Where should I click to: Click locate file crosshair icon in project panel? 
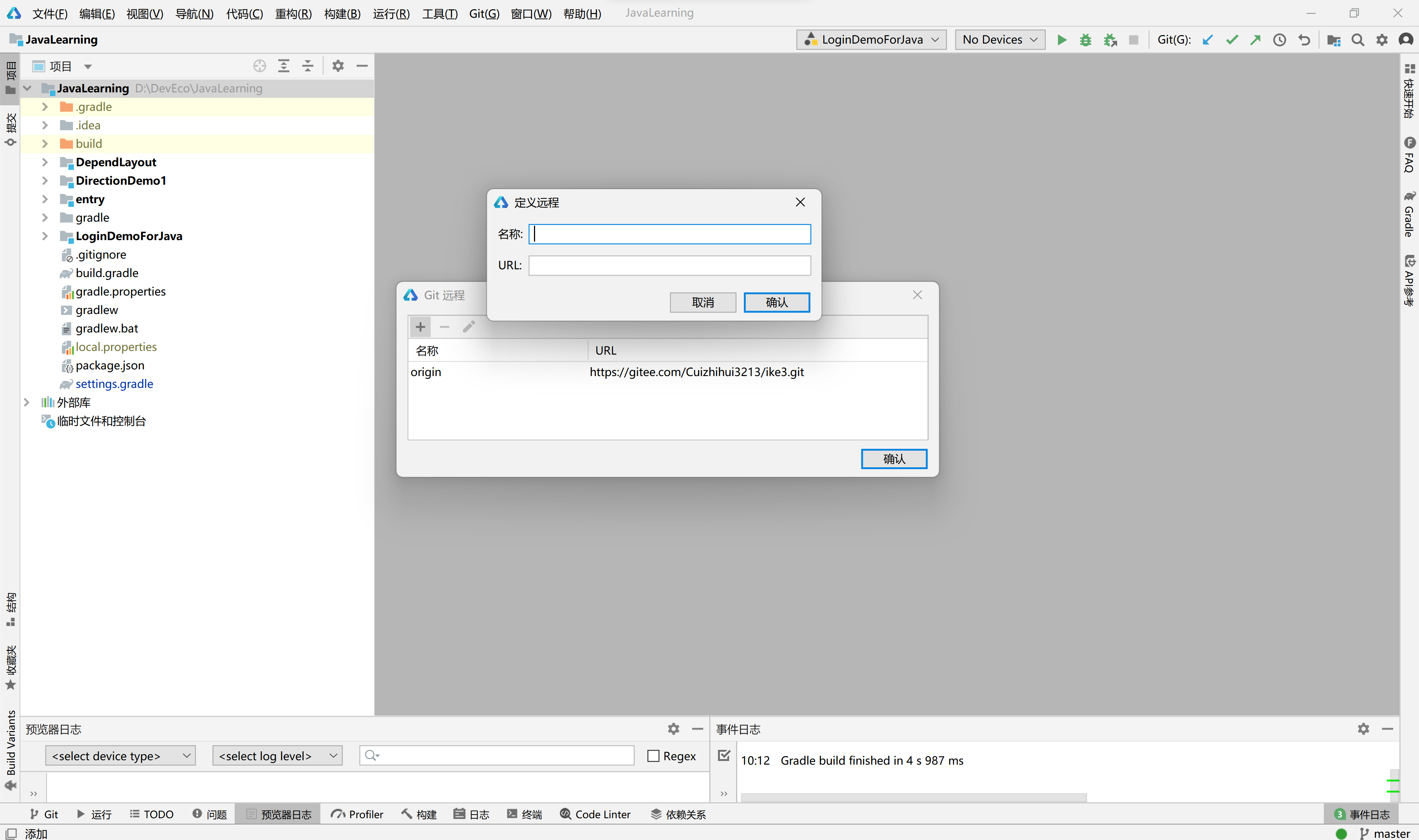259,66
